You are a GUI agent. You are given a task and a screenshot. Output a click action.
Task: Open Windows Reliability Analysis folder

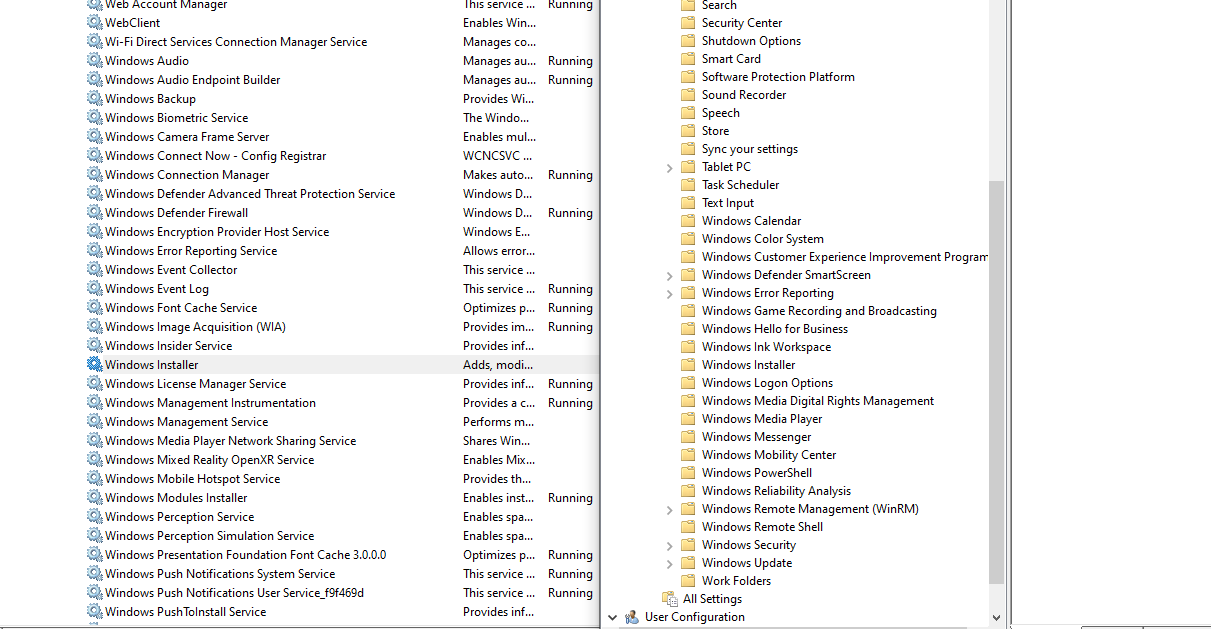click(x=776, y=491)
